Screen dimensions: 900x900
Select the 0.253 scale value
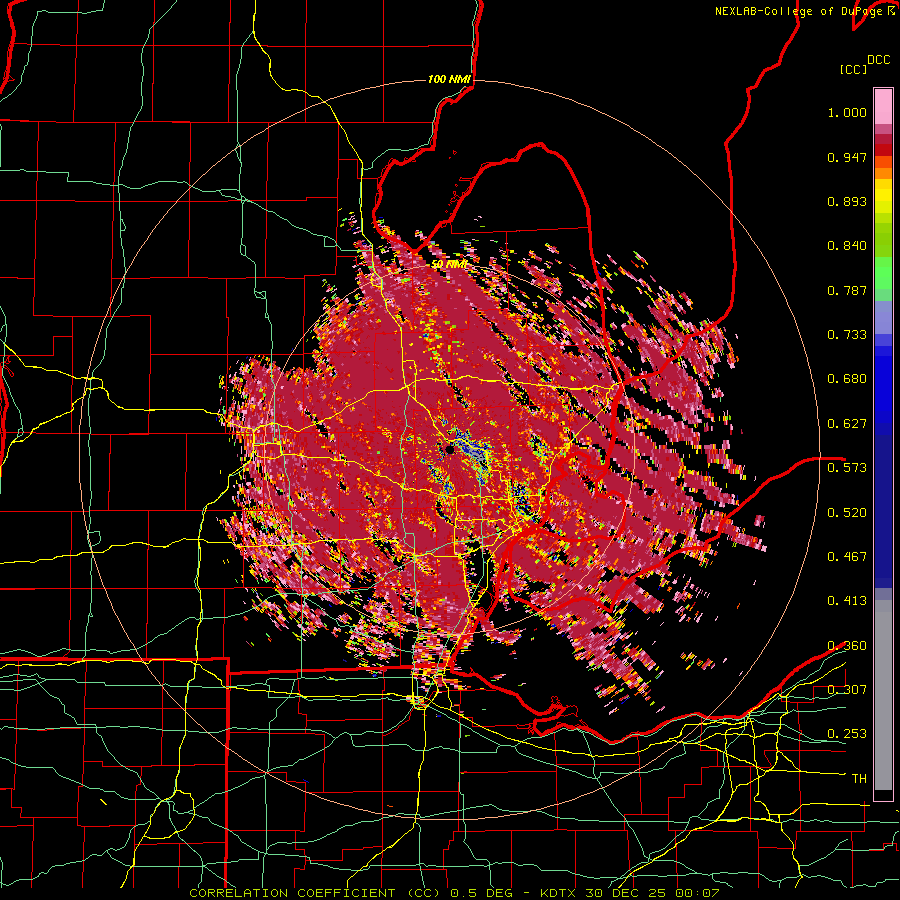pyautogui.click(x=847, y=734)
